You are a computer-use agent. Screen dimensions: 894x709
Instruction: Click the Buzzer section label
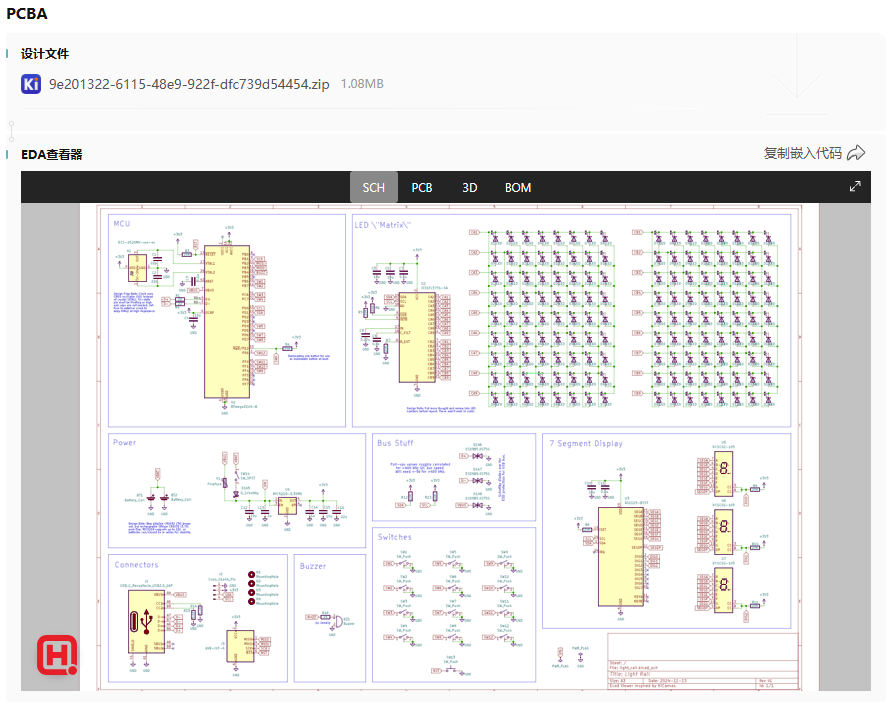pyautogui.click(x=313, y=566)
